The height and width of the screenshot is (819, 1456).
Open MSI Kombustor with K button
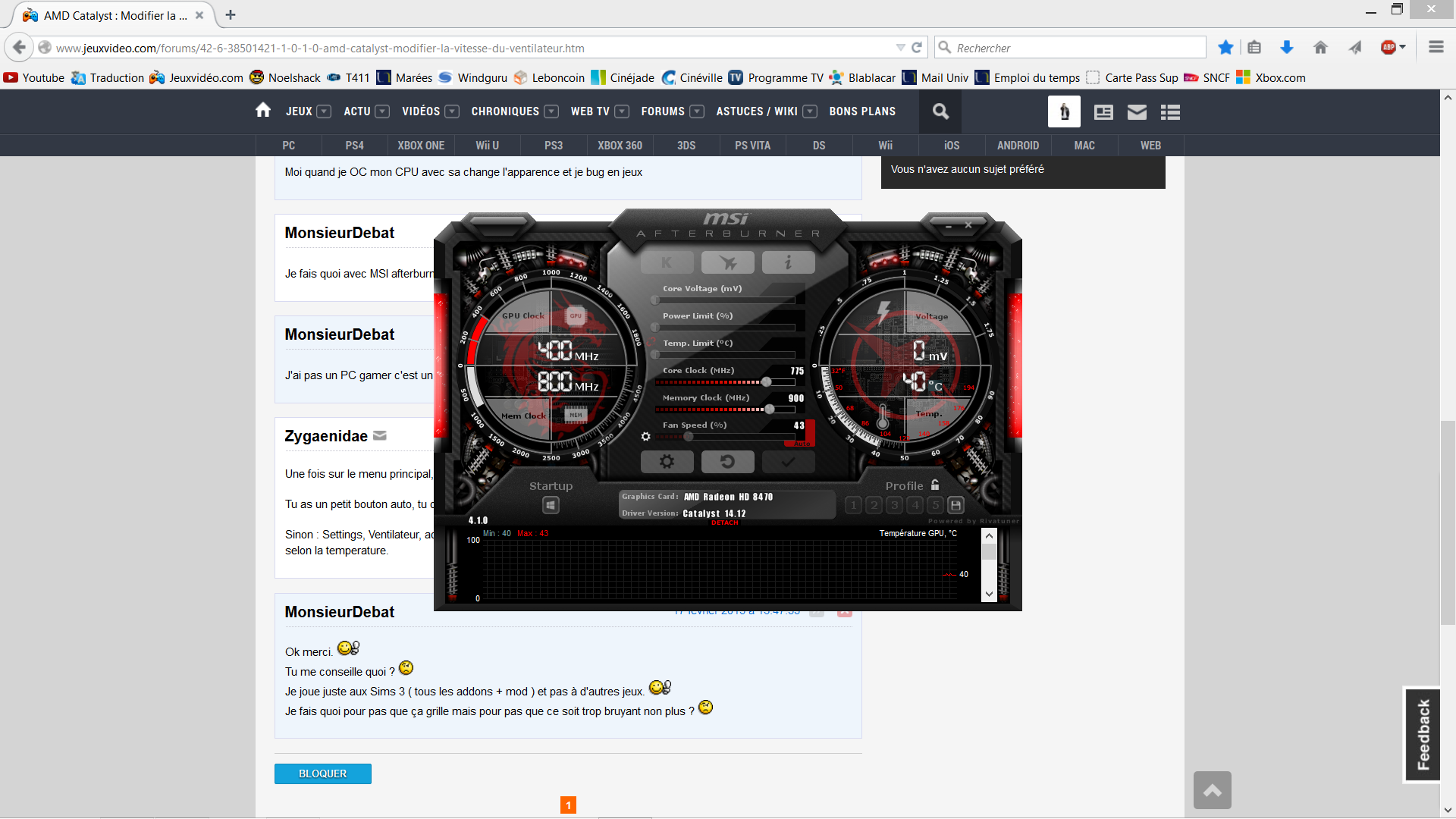point(667,262)
